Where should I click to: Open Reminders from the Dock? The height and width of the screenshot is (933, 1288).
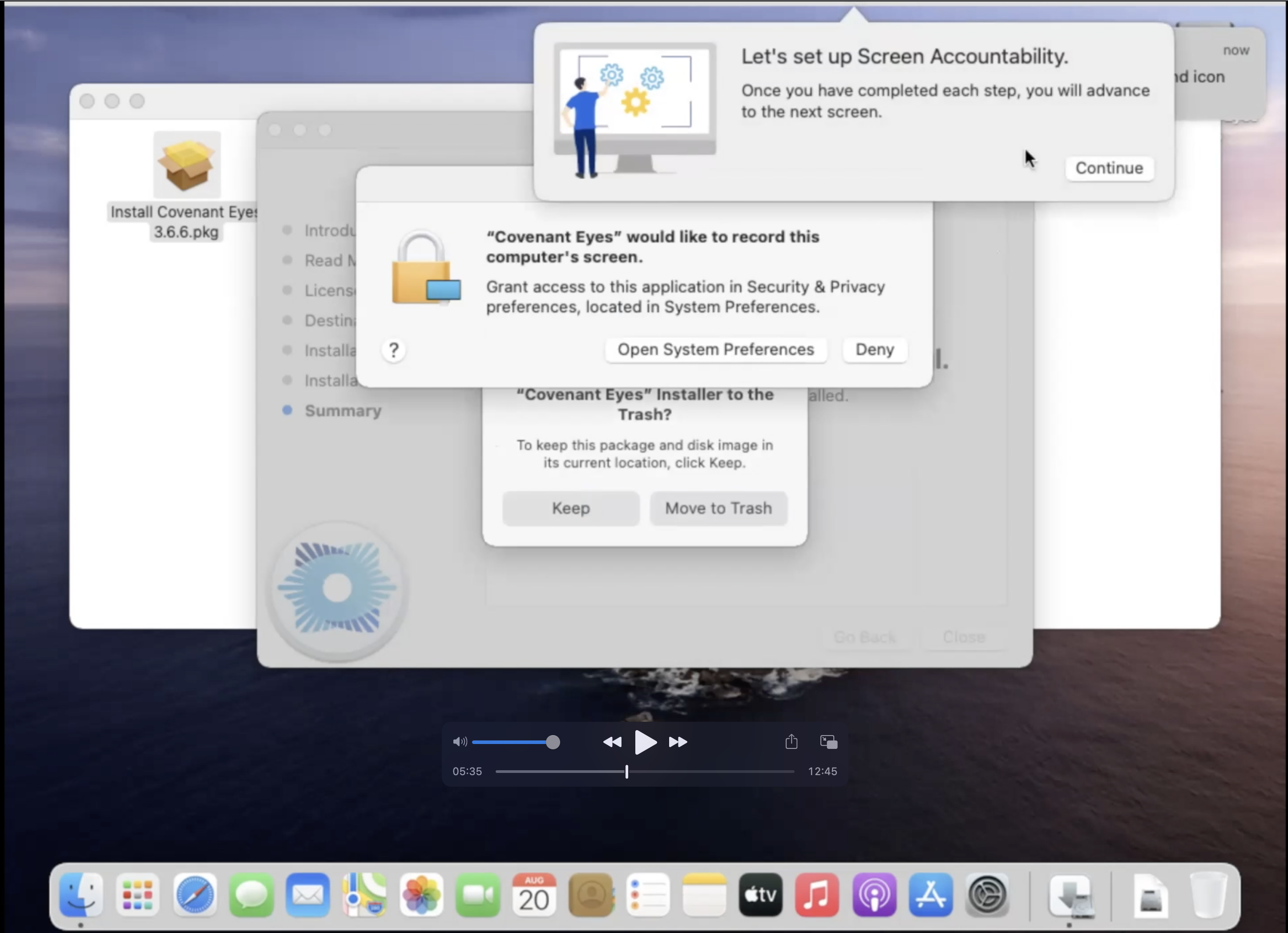[647, 895]
